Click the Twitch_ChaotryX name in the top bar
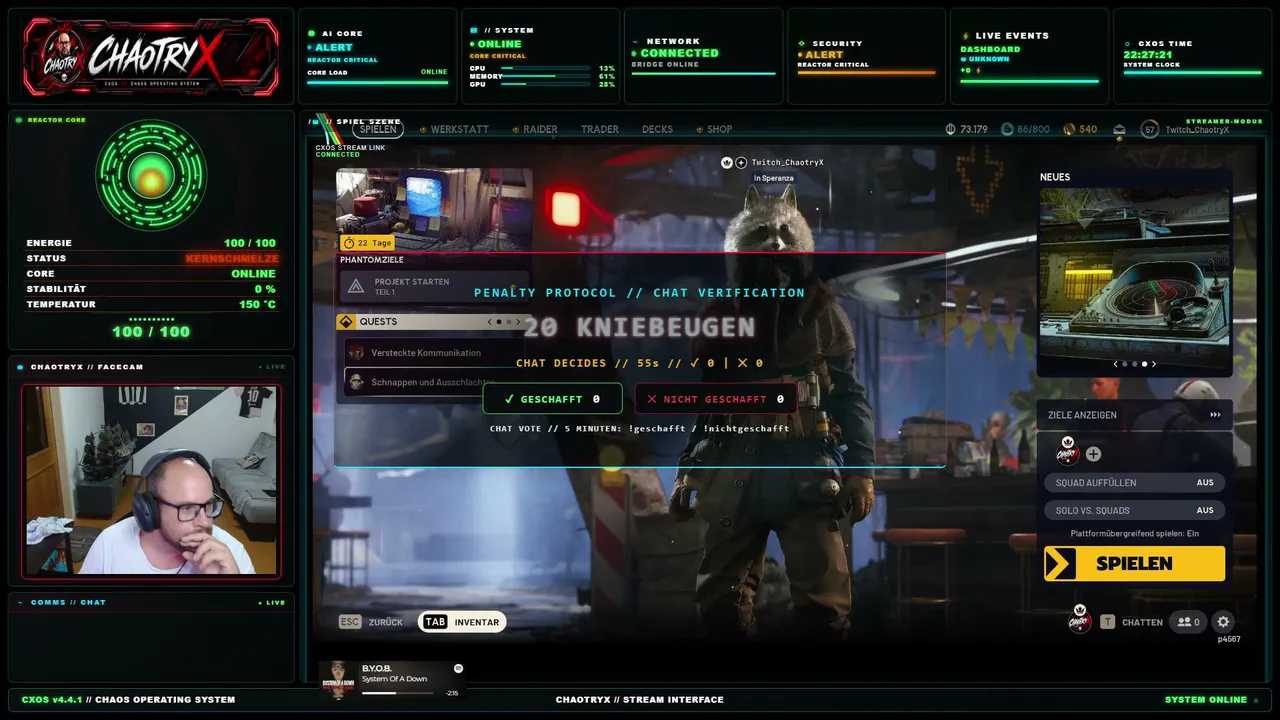Viewport: 1280px width, 720px height. [x=1197, y=130]
